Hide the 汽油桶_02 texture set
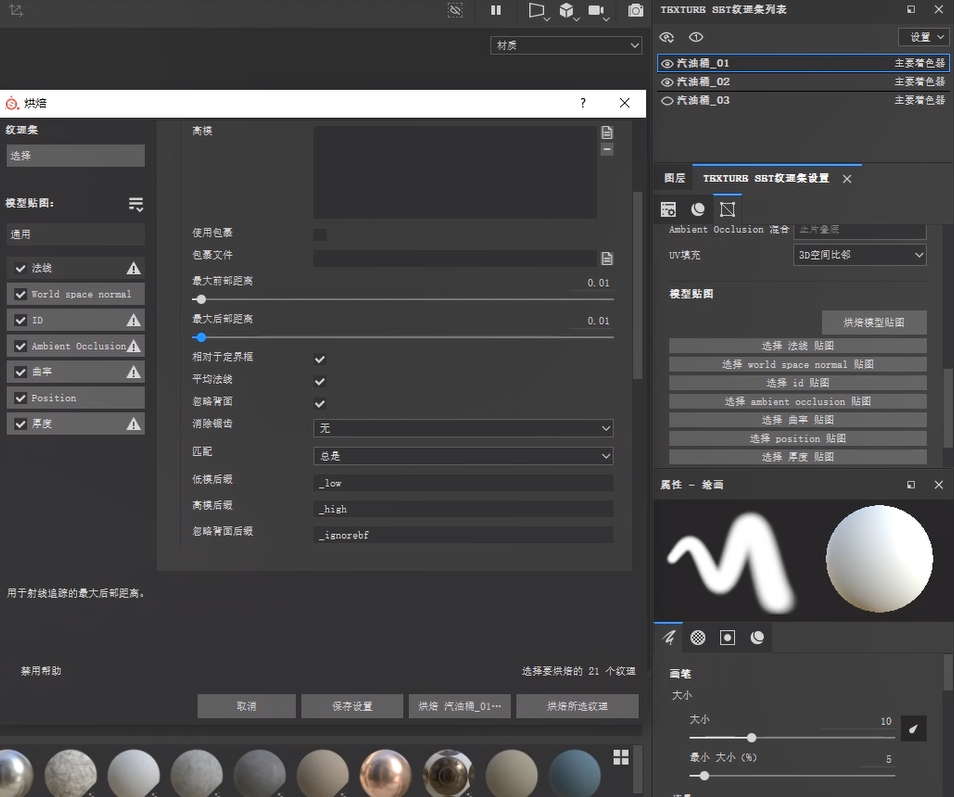This screenshot has width=954, height=797. click(x=668, y=82)
